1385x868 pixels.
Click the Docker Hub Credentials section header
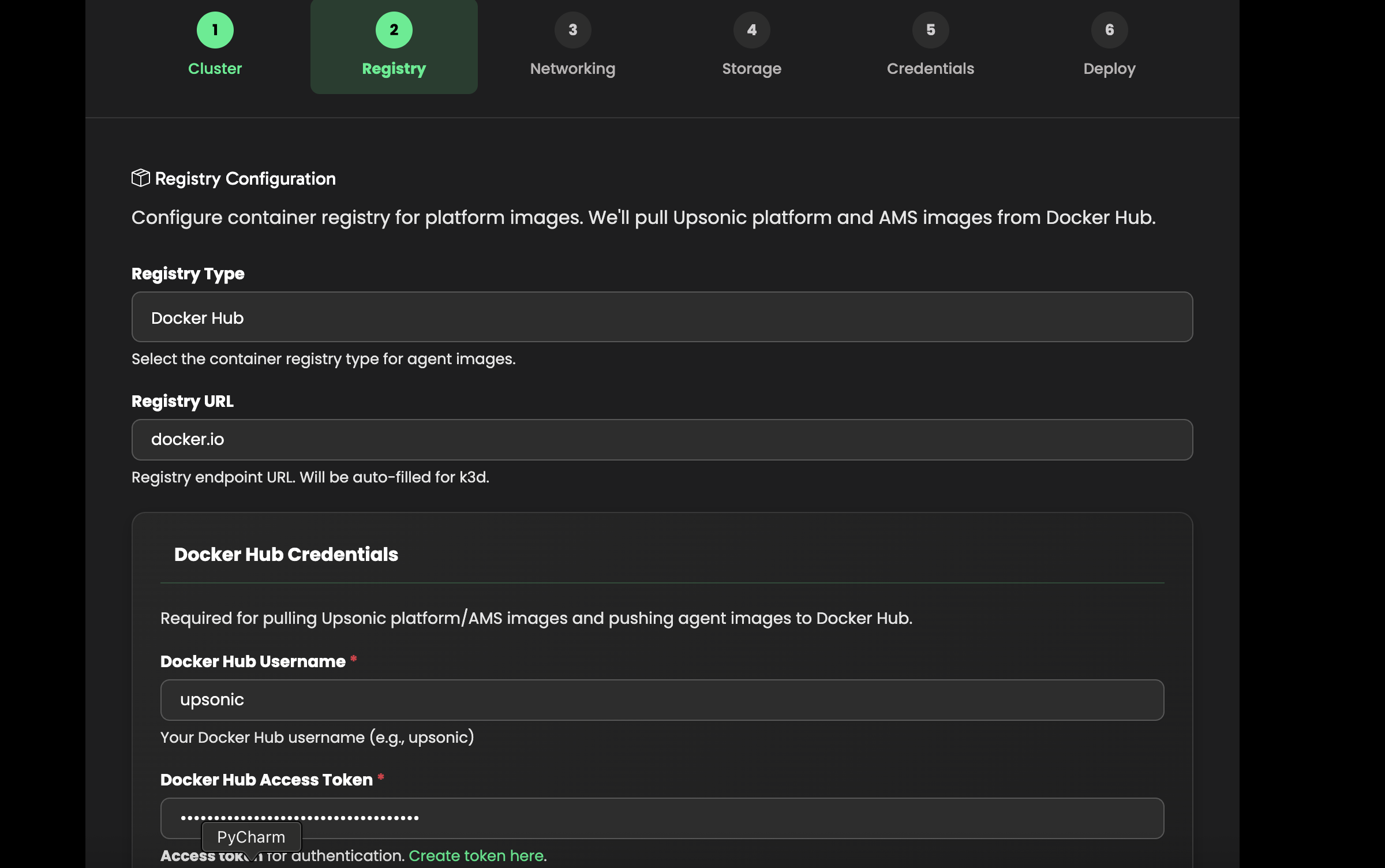tap(286, 554)
